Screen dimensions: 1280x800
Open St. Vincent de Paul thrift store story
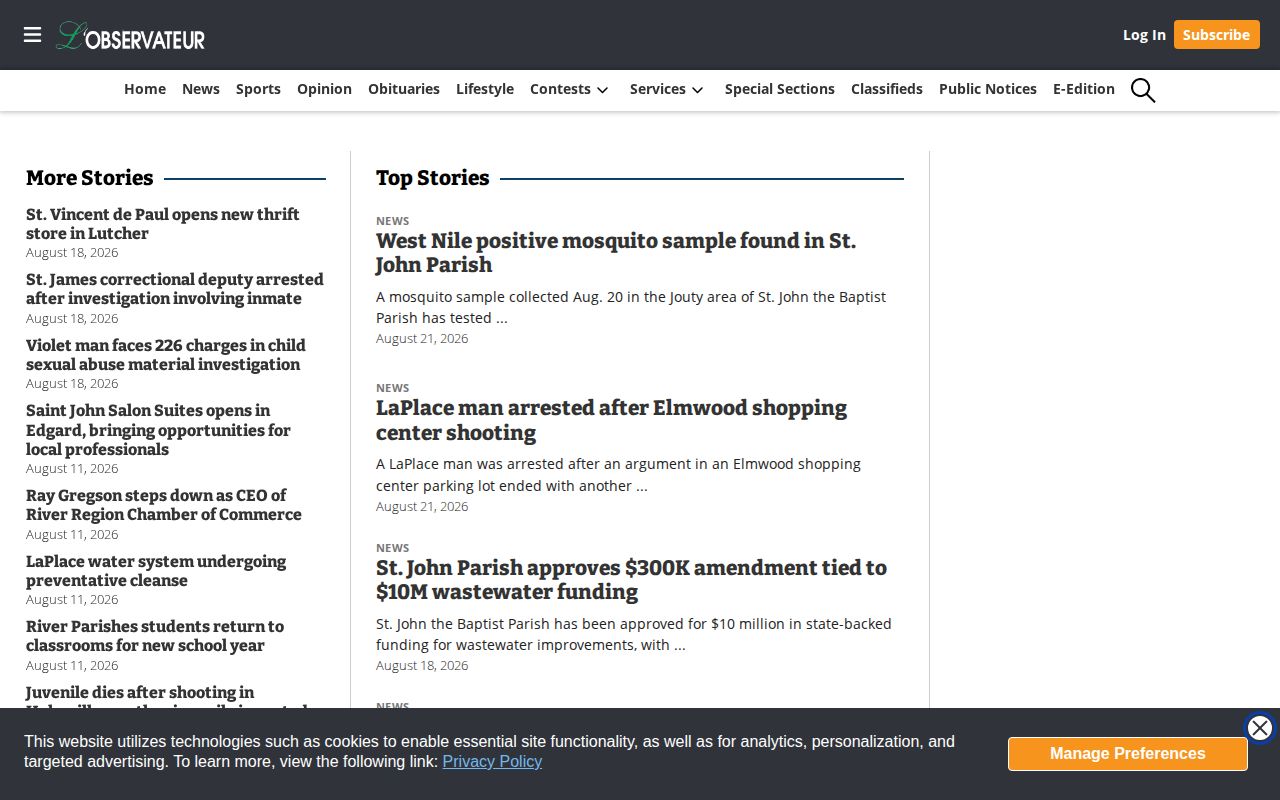pyautogui.click(x=163, y=224)
